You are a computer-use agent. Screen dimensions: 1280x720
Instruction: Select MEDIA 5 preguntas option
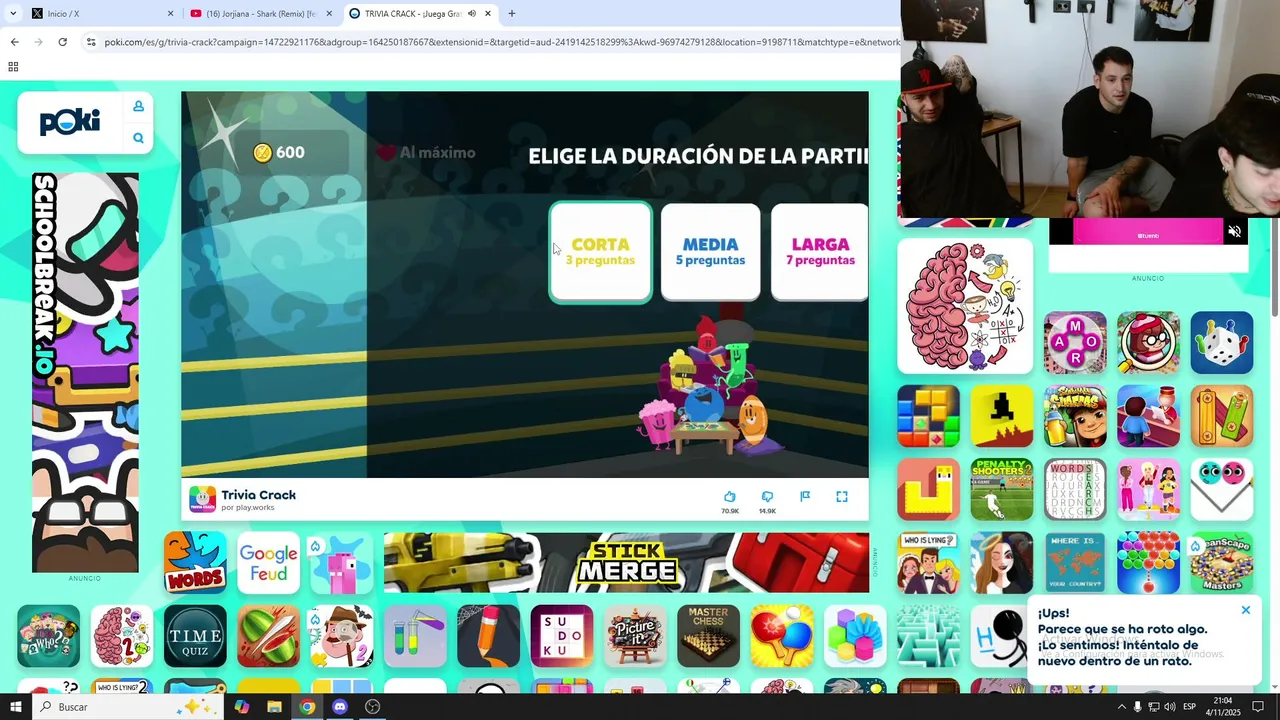tap(710, 252)
